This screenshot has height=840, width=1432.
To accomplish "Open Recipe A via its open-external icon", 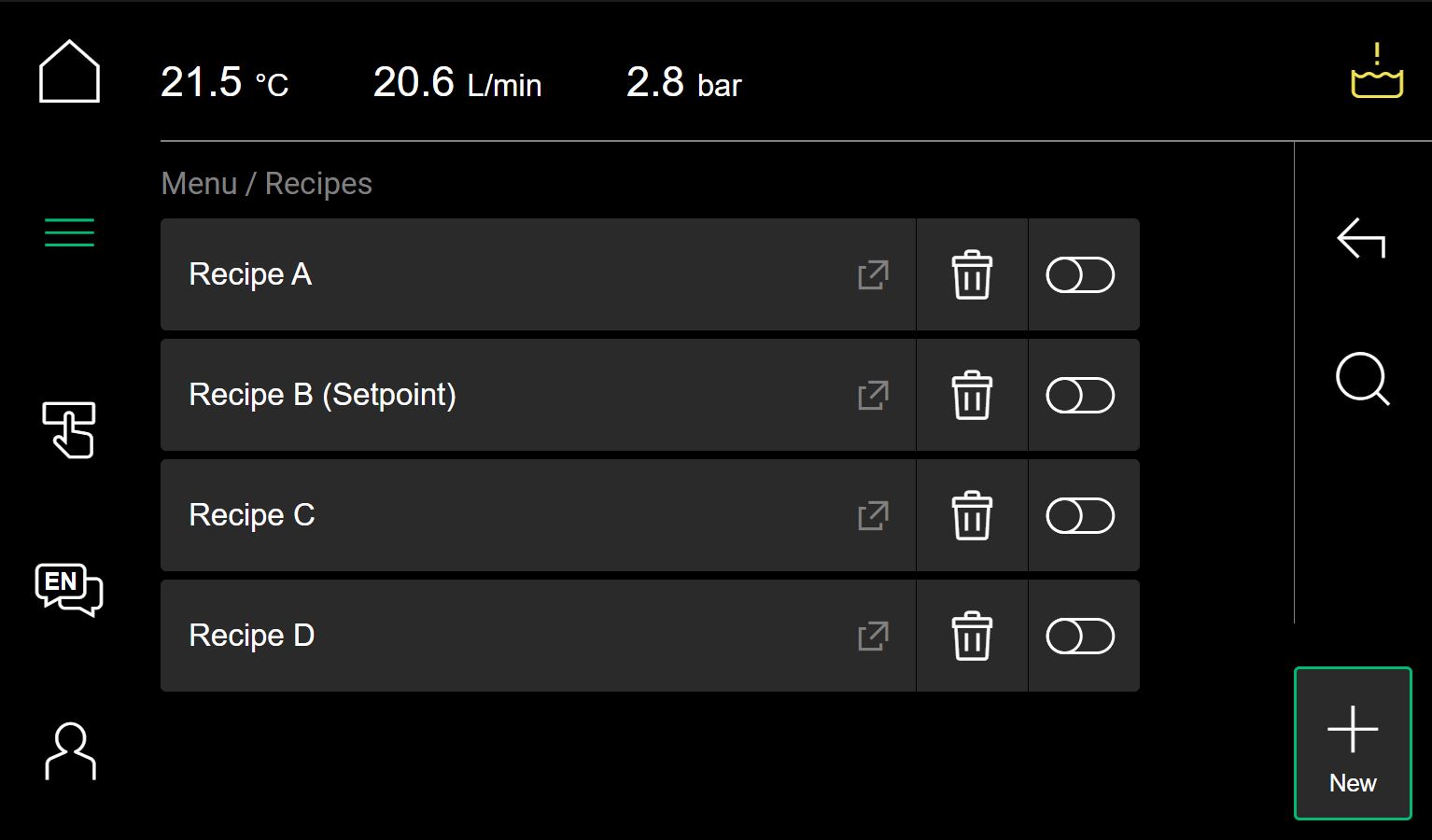I will (873, 274).
